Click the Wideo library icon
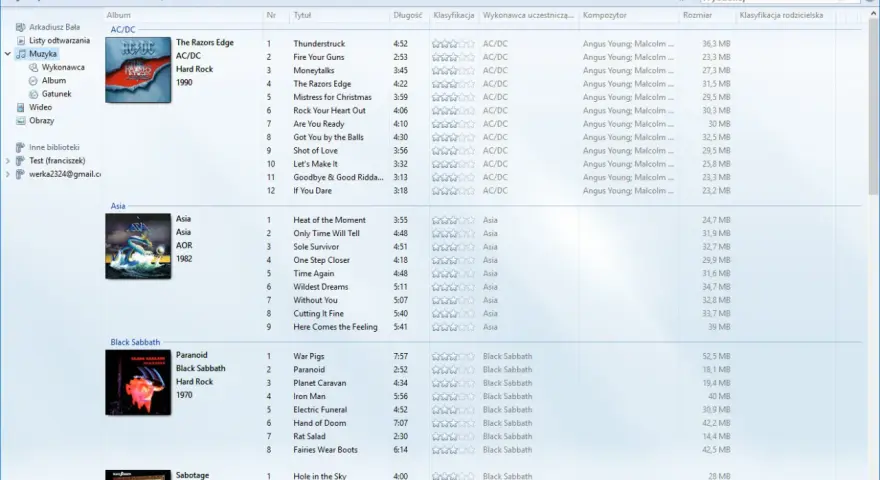This screenshot has width=880, height=480. click(21, 107)
